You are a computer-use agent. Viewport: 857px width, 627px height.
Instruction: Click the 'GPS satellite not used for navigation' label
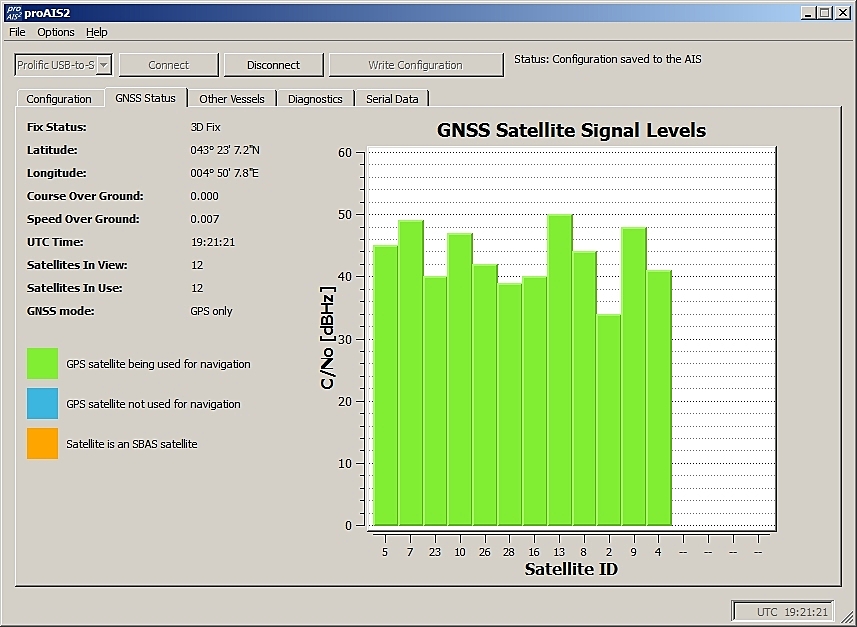pyautogui.click(x=154, y=404)
